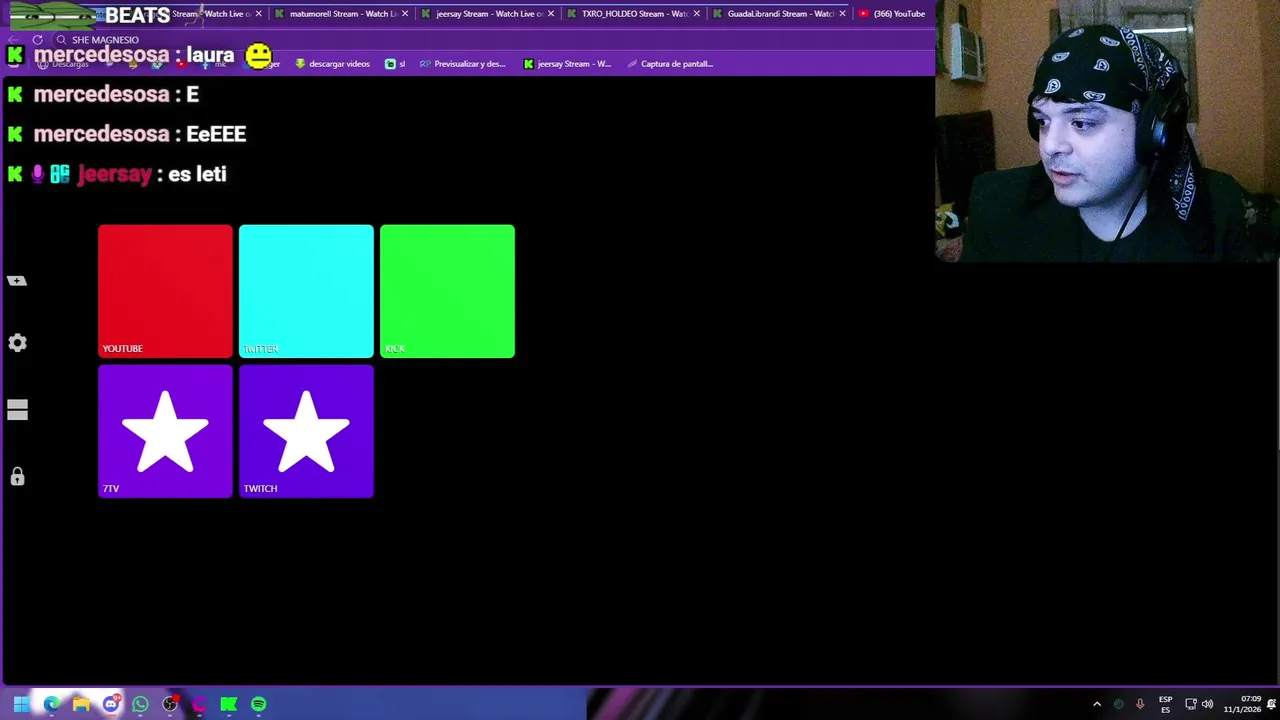1280x720 pixels.
Task: Click the browser reload button
Action: (37, 40)
